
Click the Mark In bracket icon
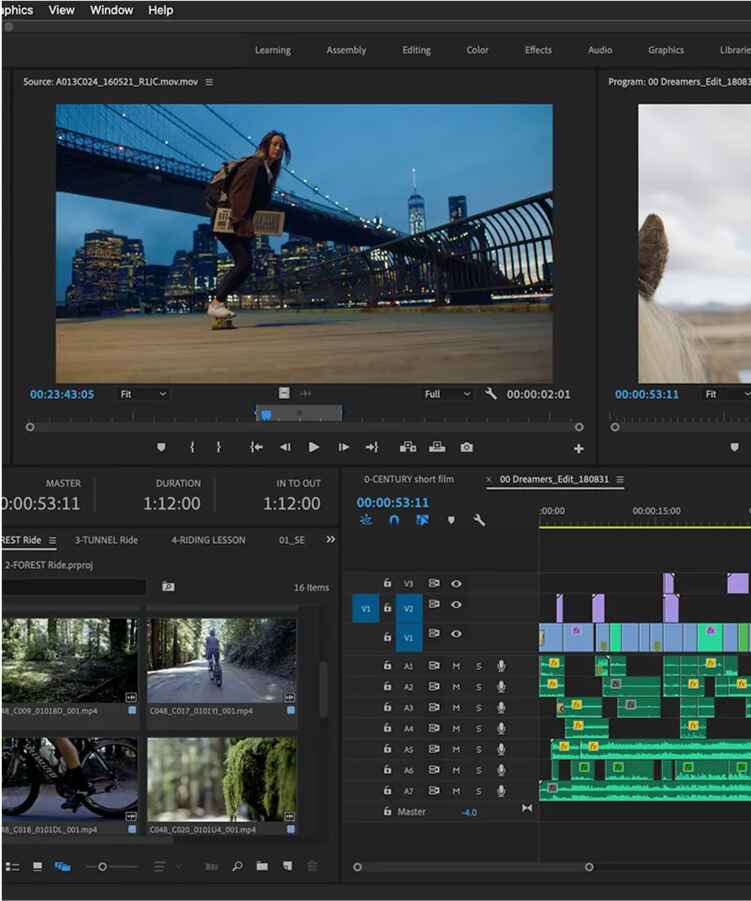(x=192, y=447)
